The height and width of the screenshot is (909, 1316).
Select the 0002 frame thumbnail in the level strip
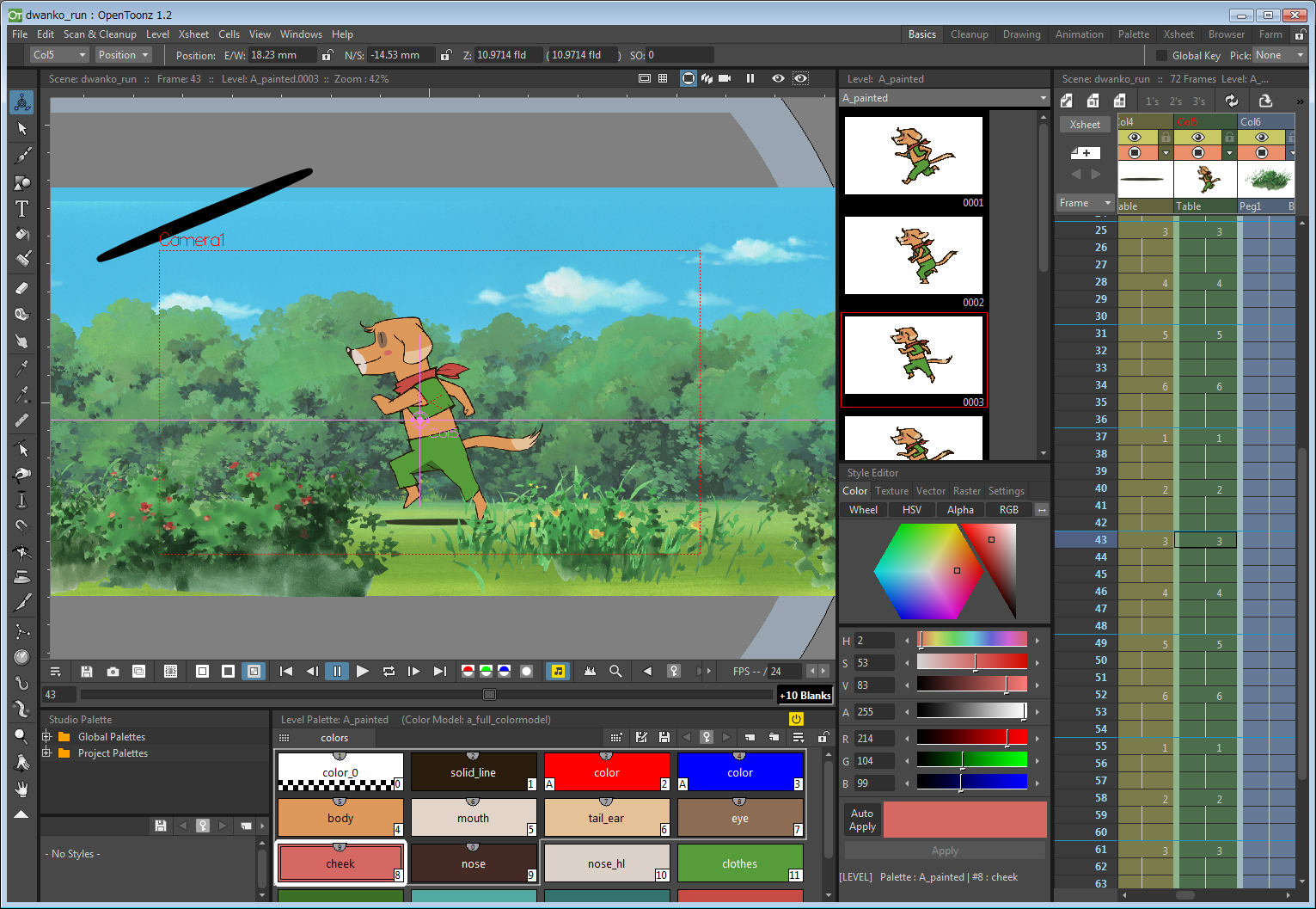[x=913, y=255]
